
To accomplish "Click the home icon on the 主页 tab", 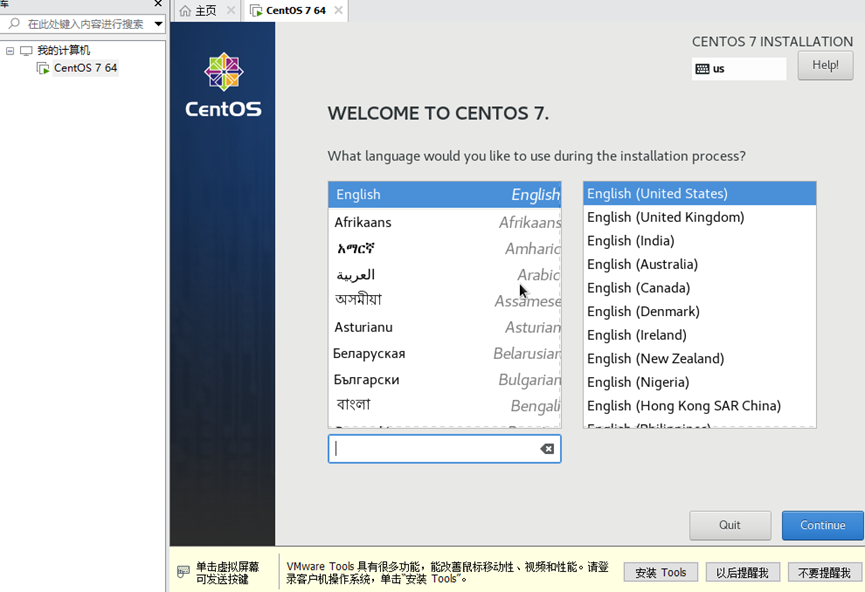I will [x=185, y=10].
